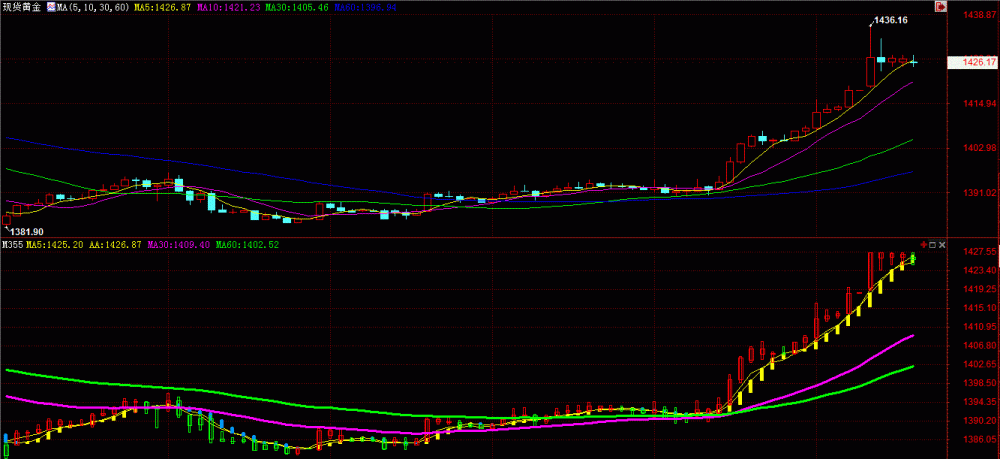The image size is (1000, 459).
Task: Click the 1410.95 axis label
Action: pyautogui.click(x=980, y=327)
